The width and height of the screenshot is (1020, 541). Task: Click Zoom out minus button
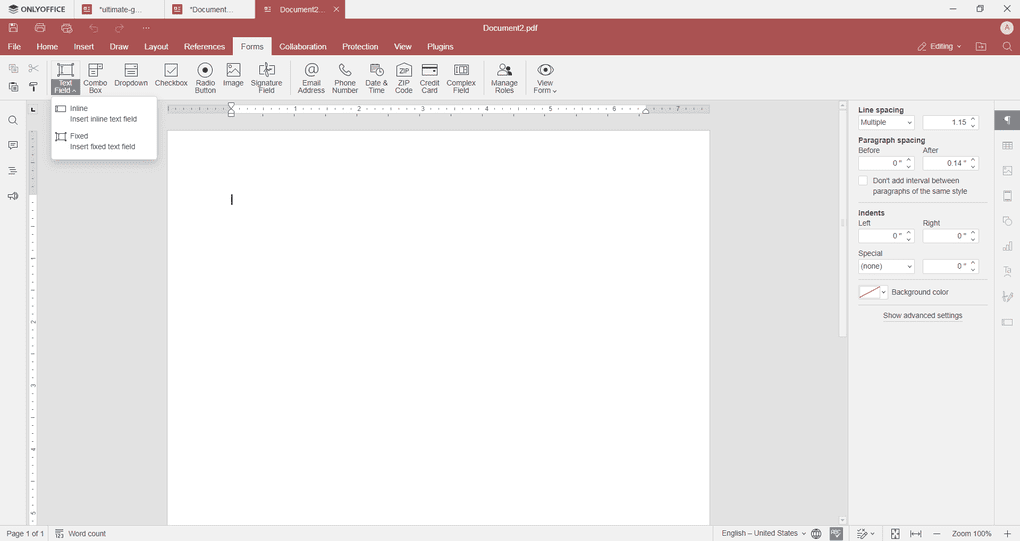pyautogui.click(x=937, y=533)
